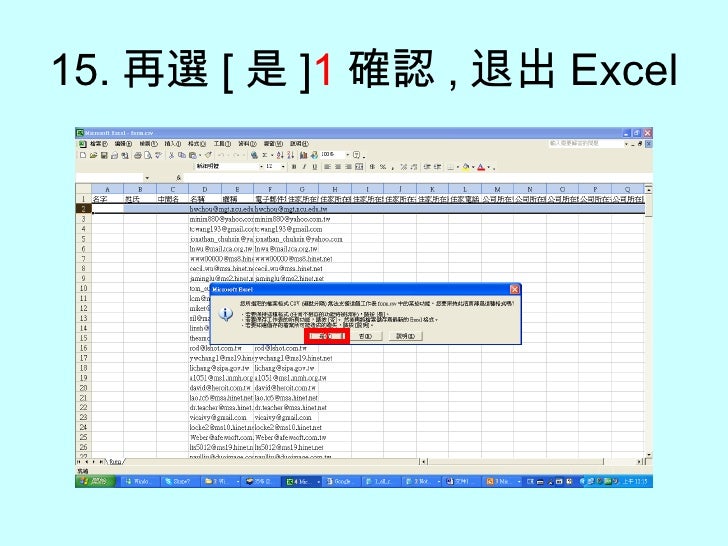Apply Currency style icon

click(x=372, y=167)
